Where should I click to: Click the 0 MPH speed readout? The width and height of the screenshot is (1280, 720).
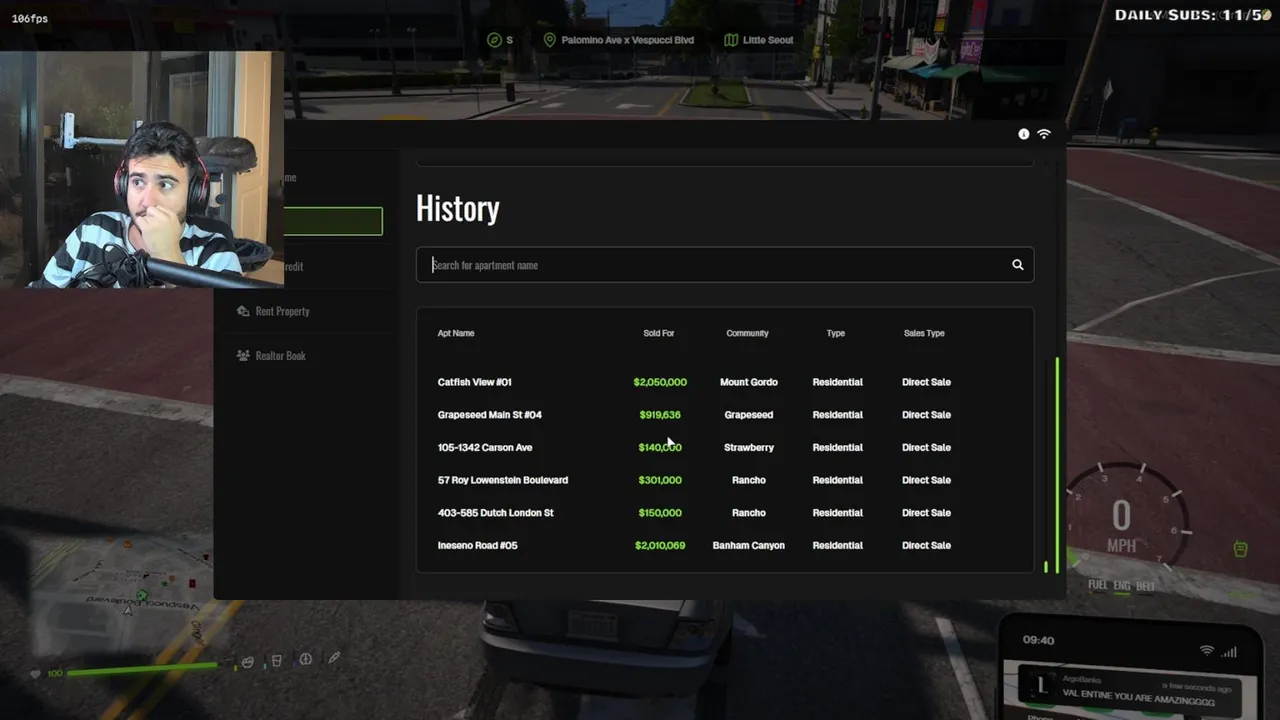tap(1121, 526)
